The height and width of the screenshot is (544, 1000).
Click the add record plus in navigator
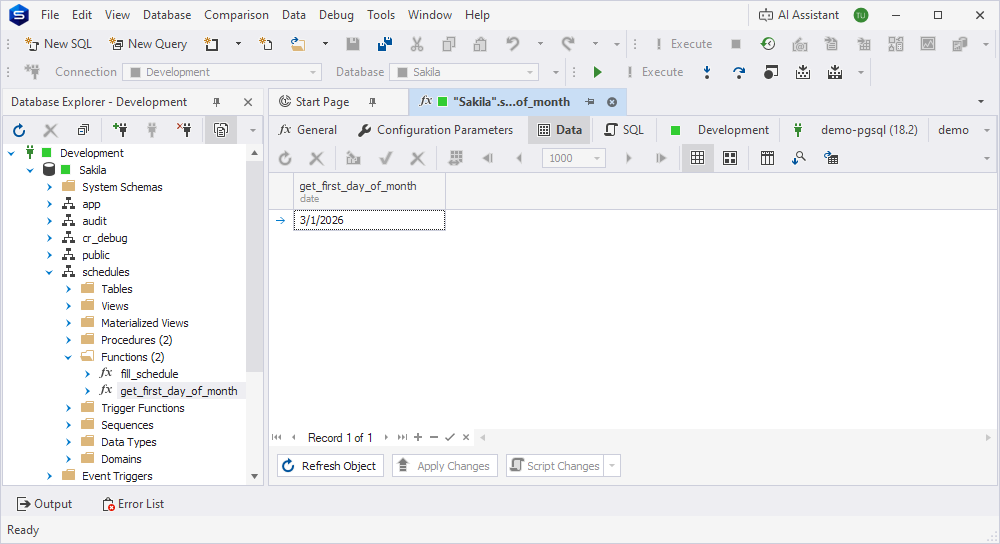coord(418,437)
